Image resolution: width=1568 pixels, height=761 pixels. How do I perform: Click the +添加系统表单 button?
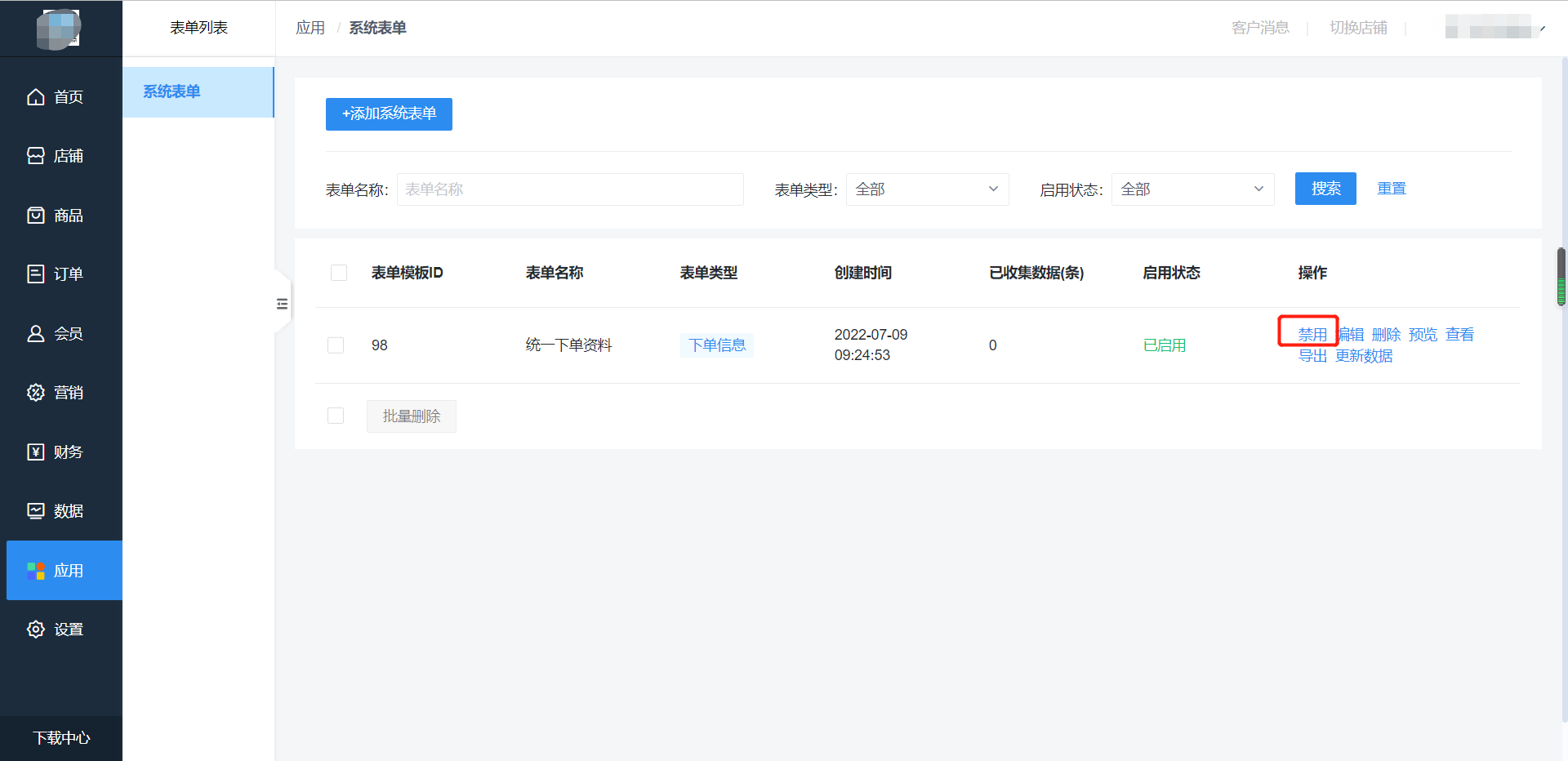click(x=389, y=114)
